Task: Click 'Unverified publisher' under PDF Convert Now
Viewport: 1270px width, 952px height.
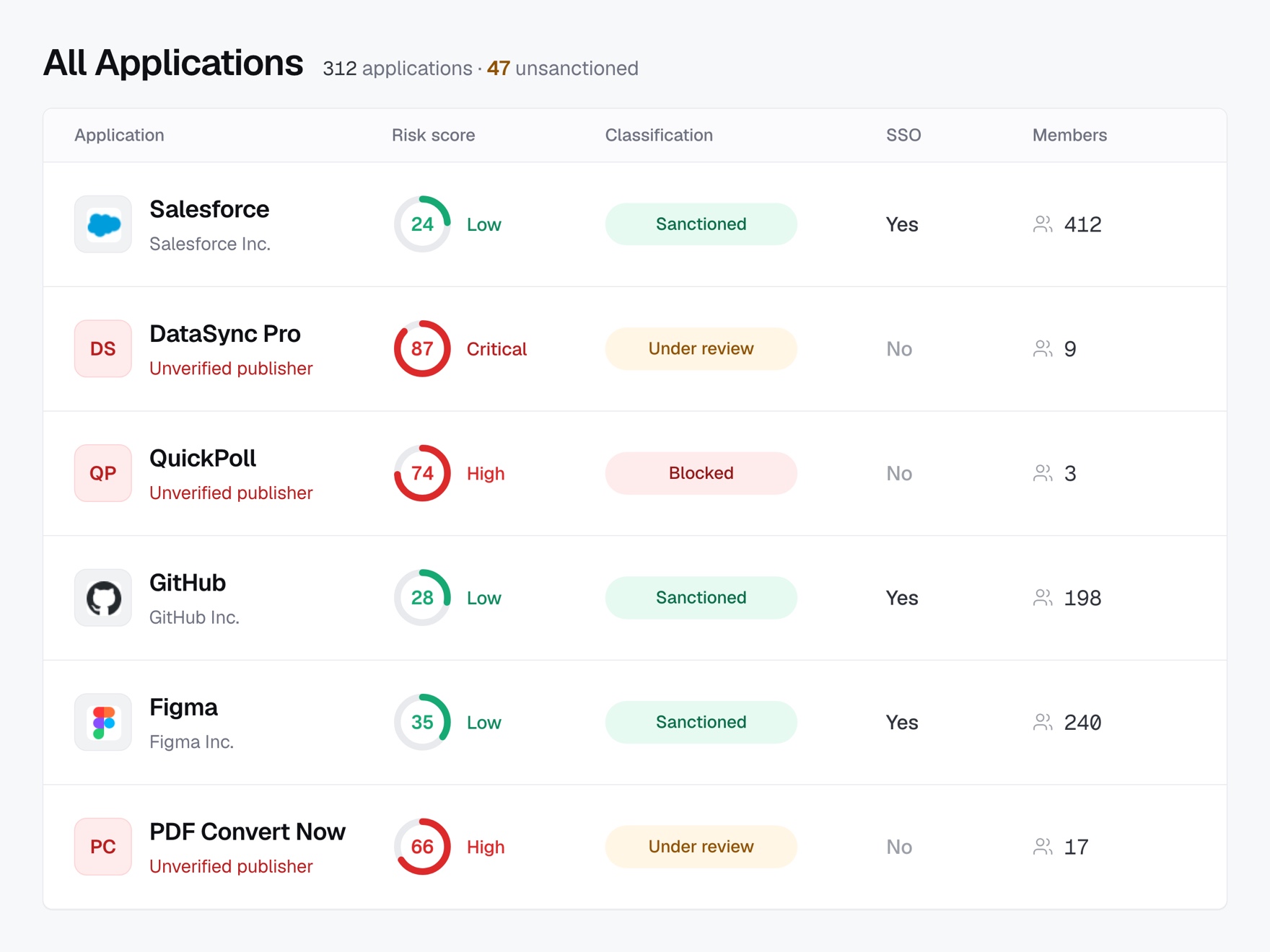Action: [x=231, y=866]
